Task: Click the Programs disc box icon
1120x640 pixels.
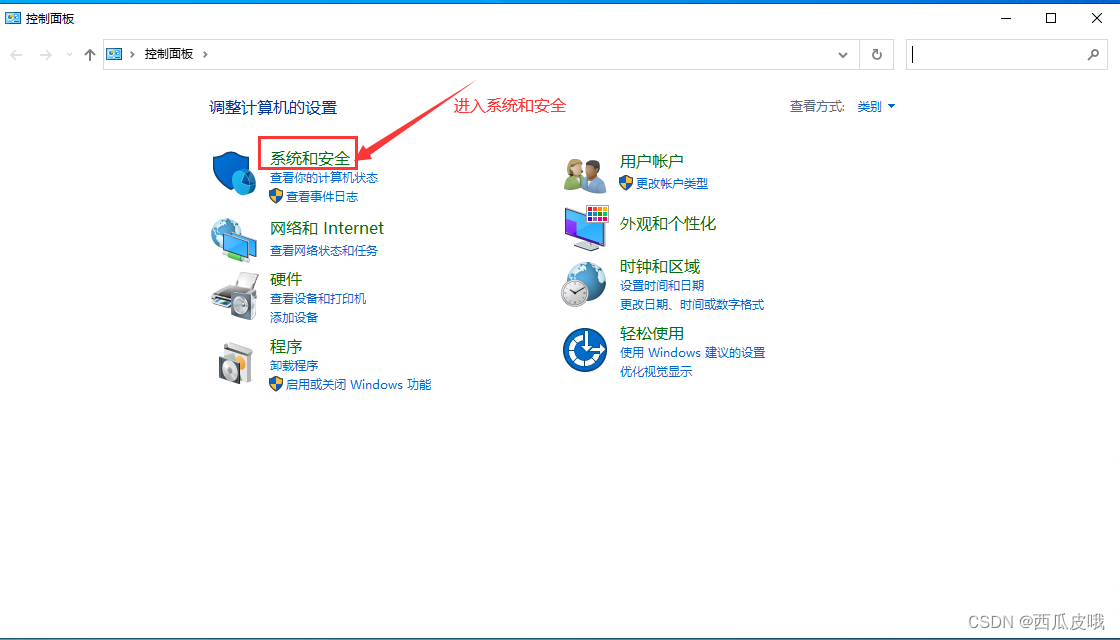Action: [x=236, y=363]
